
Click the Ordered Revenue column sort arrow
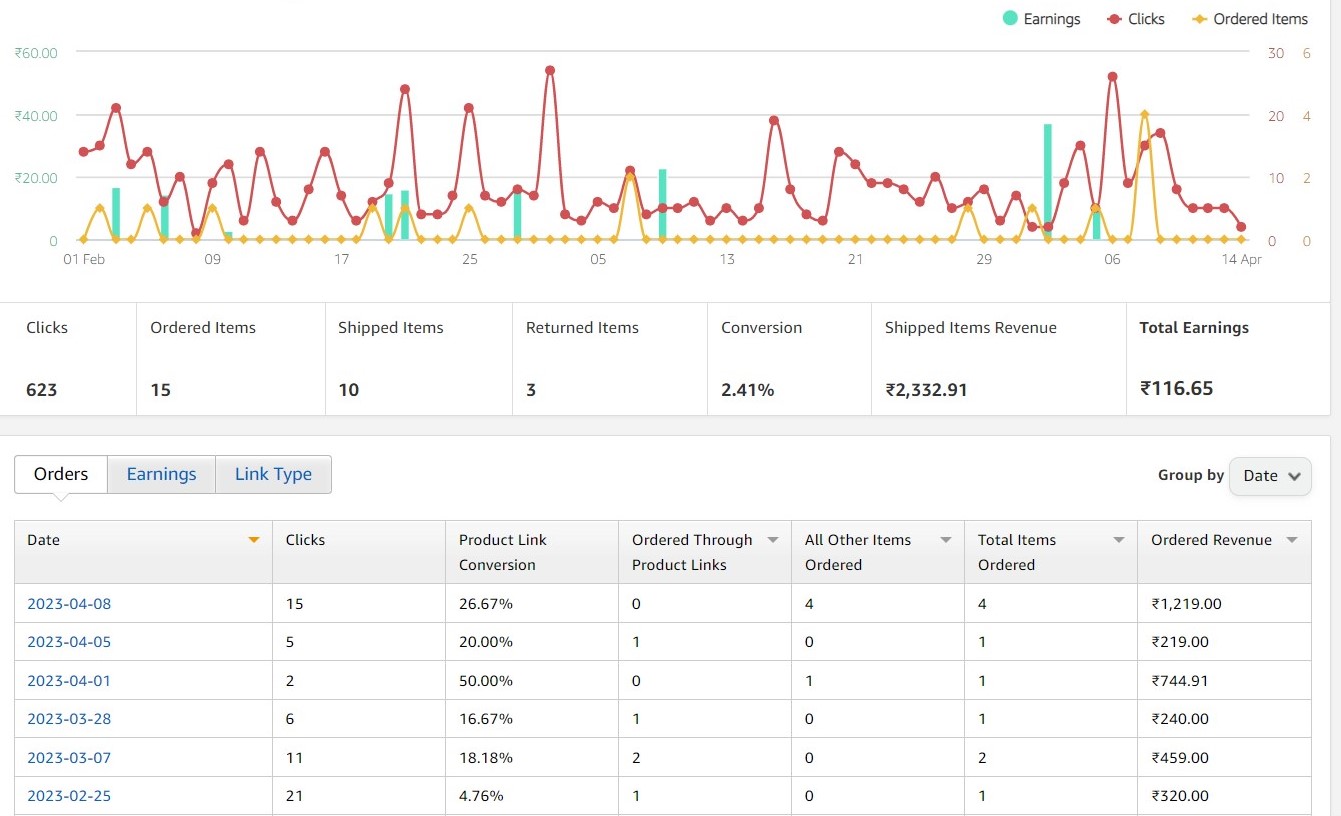1291,539
